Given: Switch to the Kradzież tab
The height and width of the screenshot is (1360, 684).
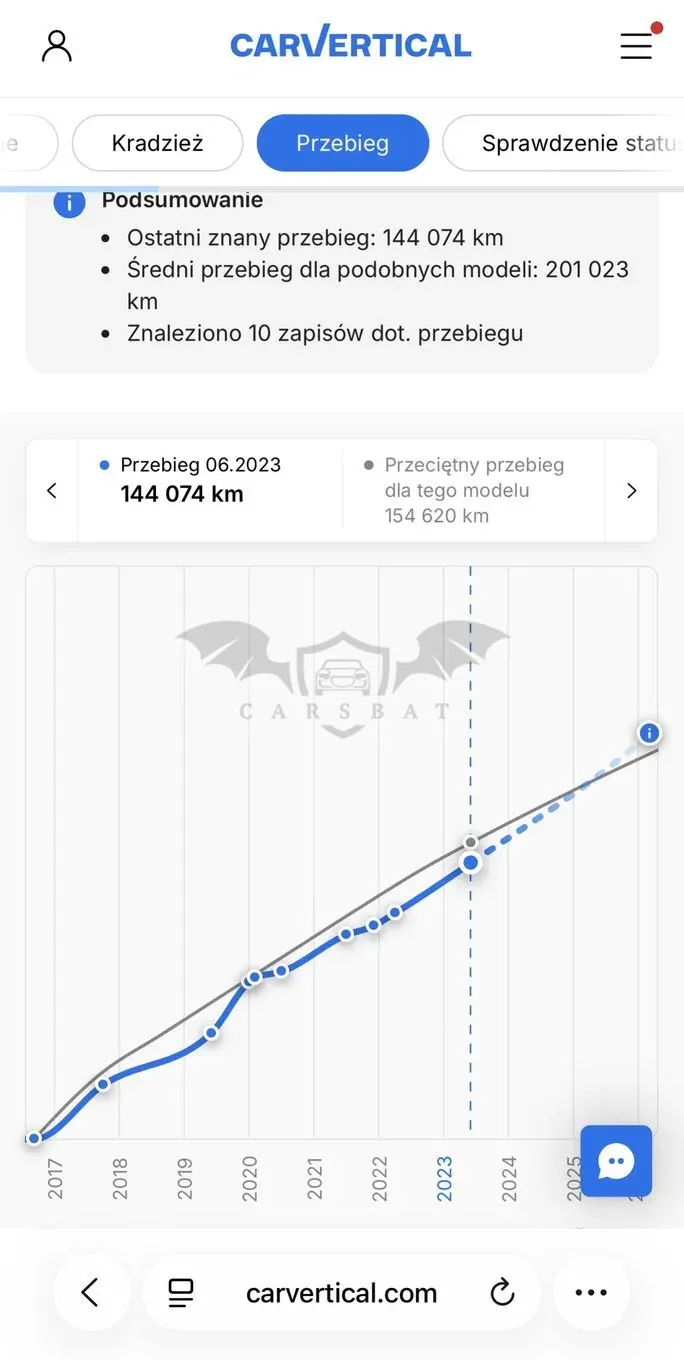Looking at the screenshot, I should pos(158,143).
